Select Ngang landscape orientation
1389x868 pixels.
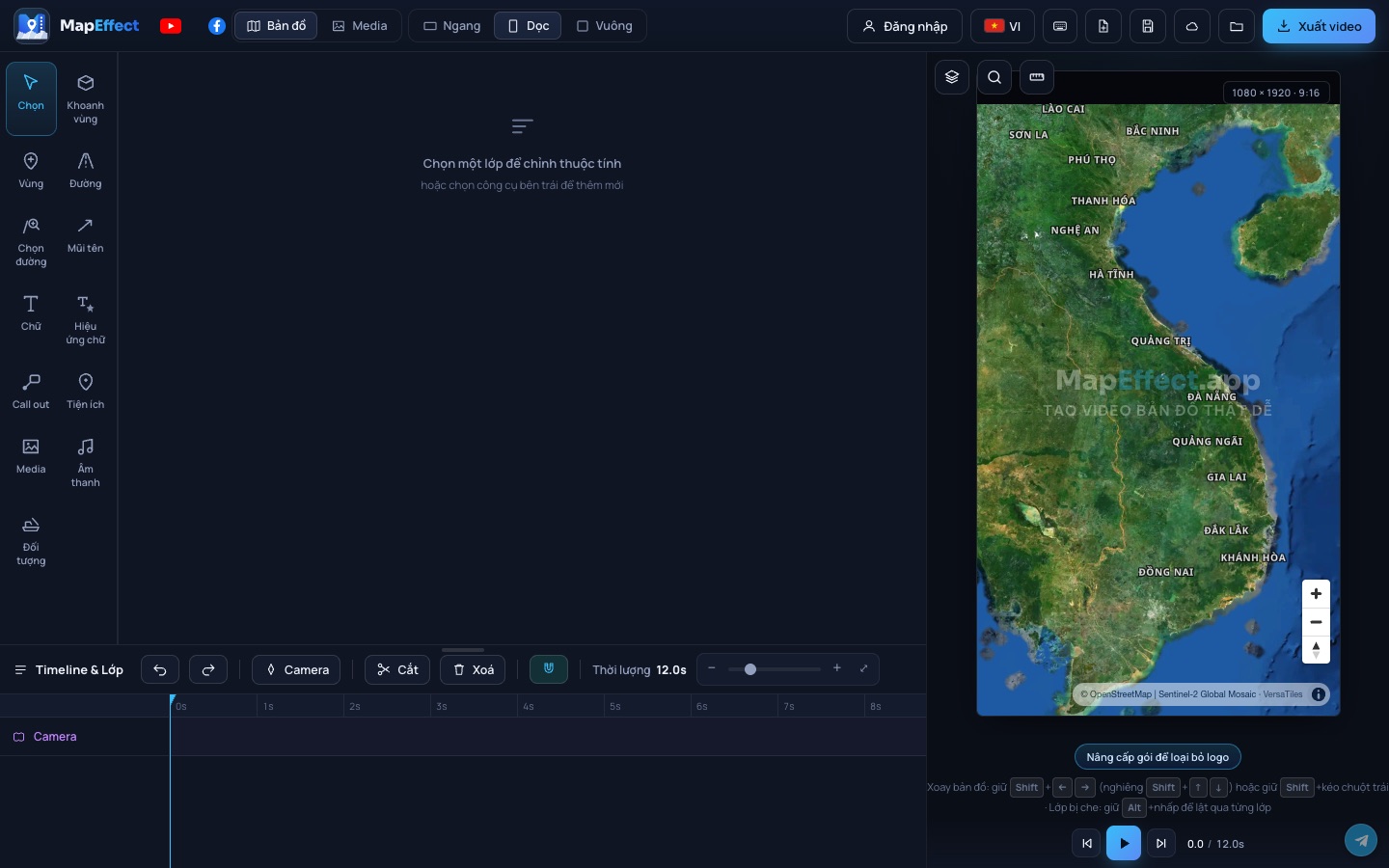[452, 26]
